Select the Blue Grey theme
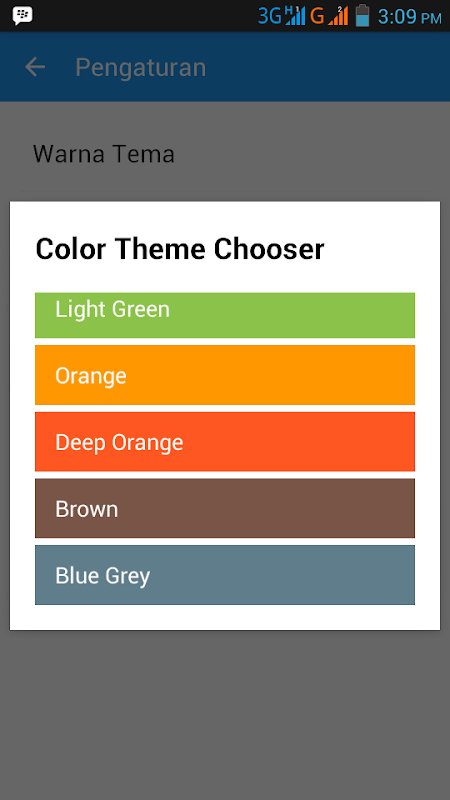The height and width of the screenshot is (800, 450). (x=224, y=575)
